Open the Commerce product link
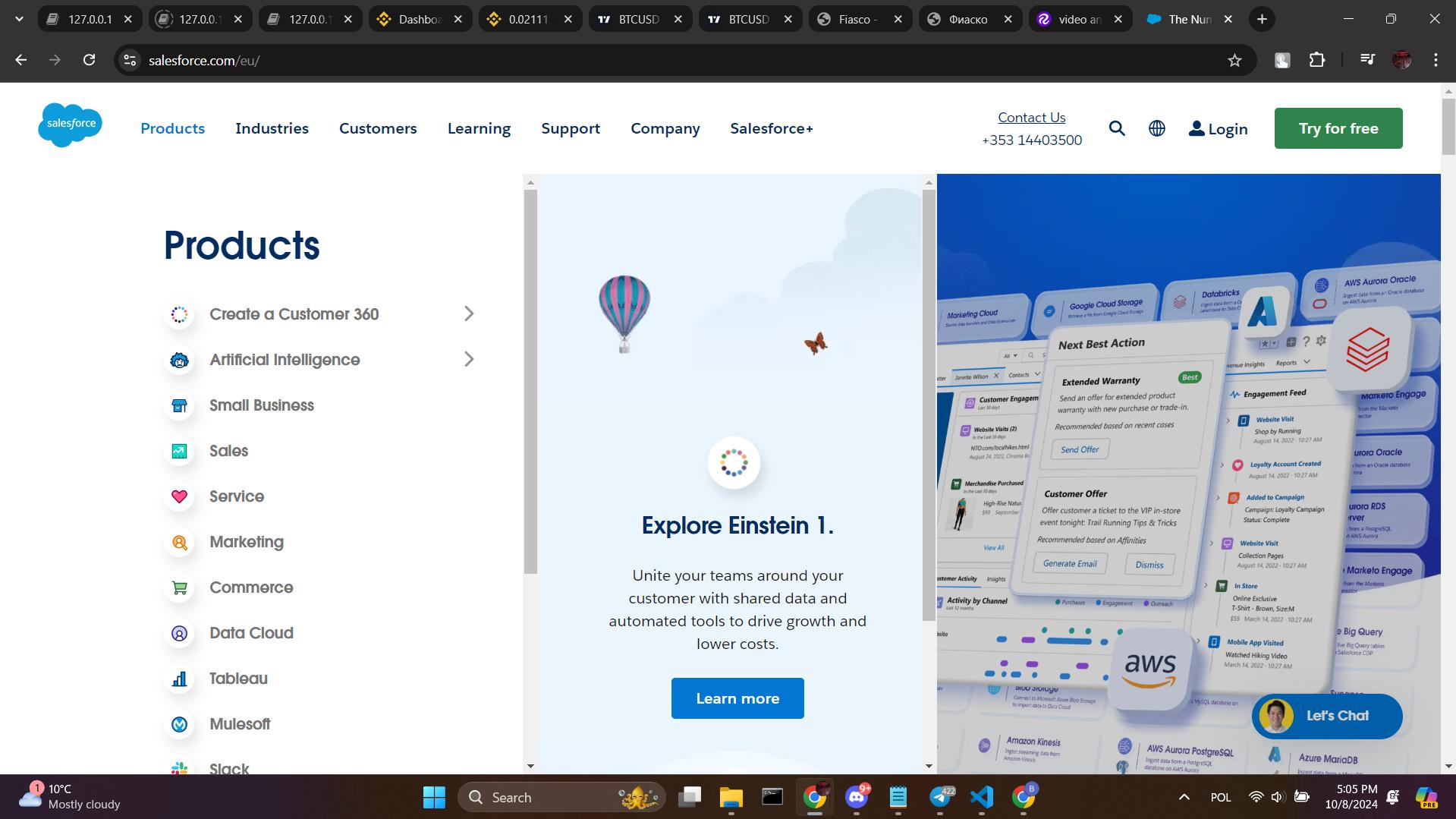Viewport: 1456px width, 819px height. click(251, 587)
